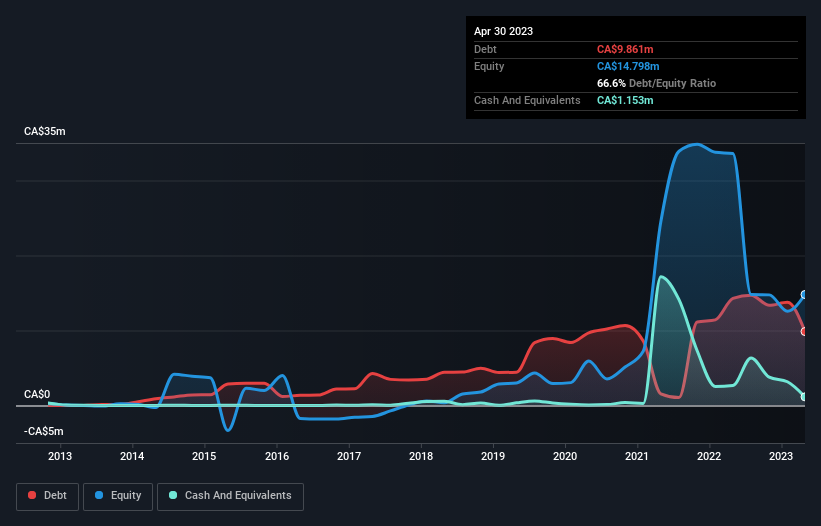
Task: Toggle the Debt legend button
Action: [x=48, y=496]
